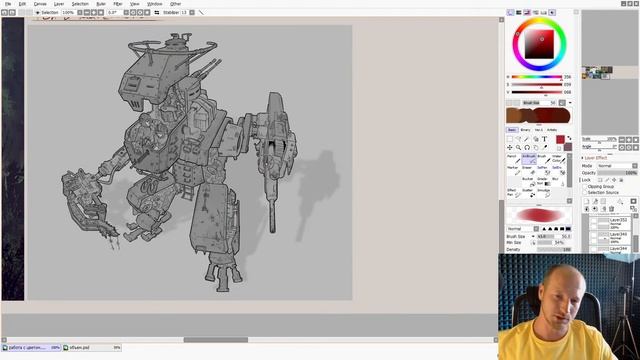
Task: Toggle the color wheel panel
Action: 511,13
